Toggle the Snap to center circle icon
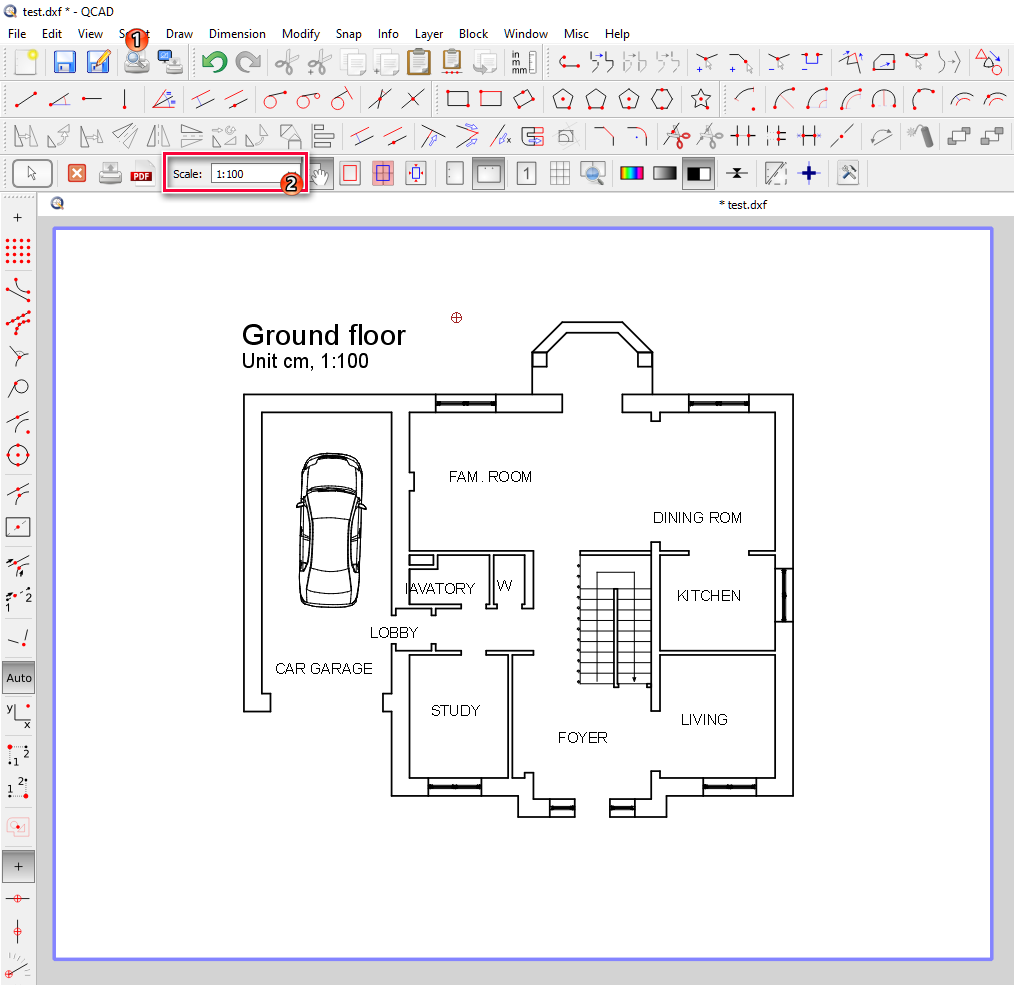This screenshot has width=1014, height=985. [18, 455]
